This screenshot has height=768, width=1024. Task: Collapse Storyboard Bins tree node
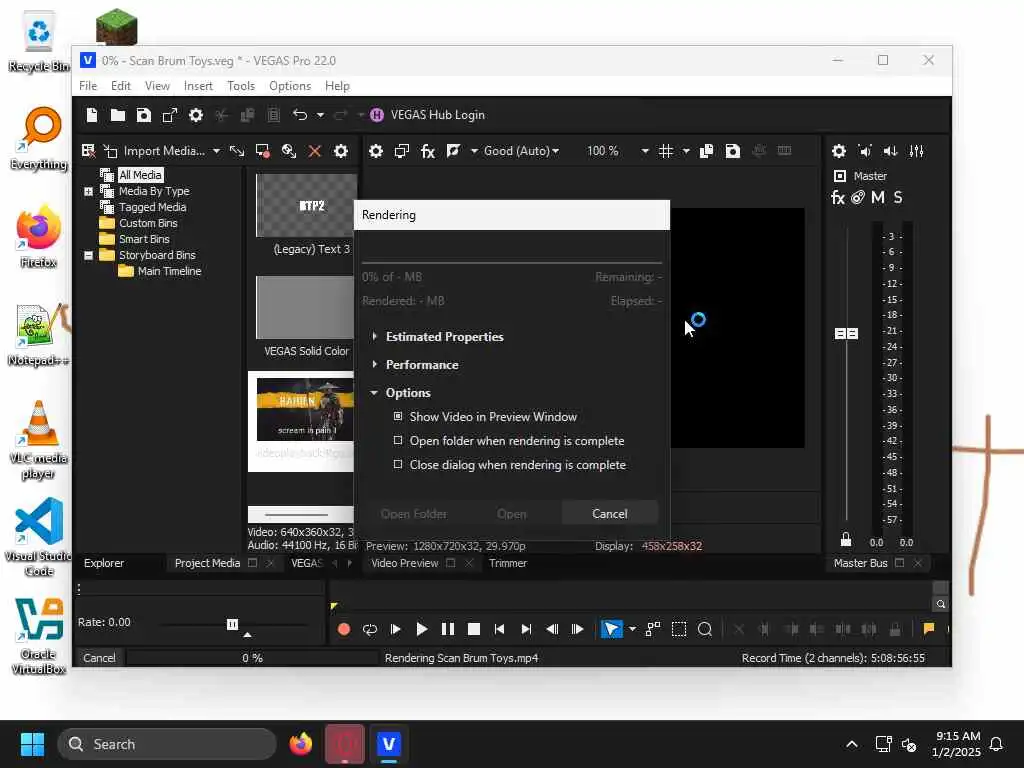coord(88,255)
